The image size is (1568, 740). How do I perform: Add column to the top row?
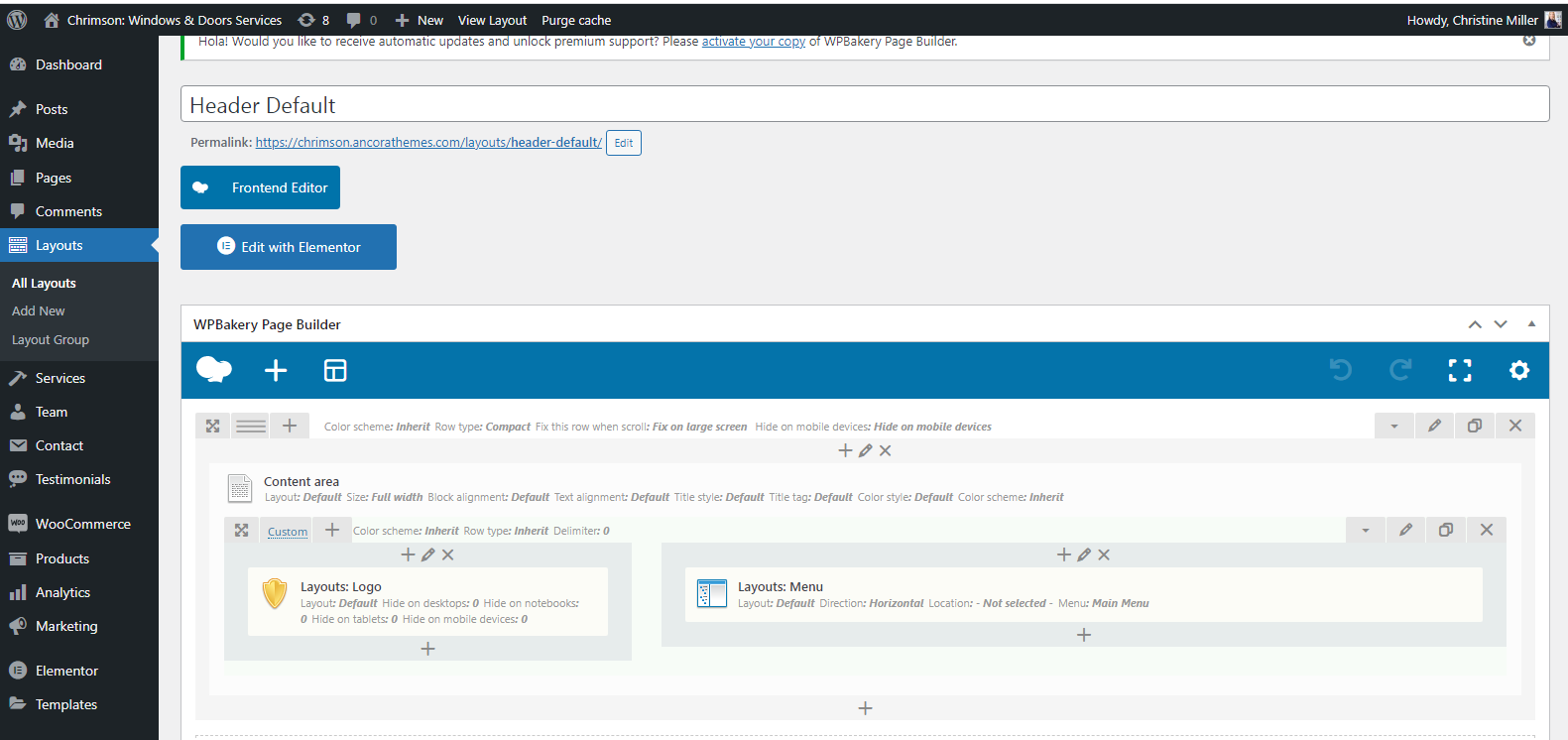[290, 426]
